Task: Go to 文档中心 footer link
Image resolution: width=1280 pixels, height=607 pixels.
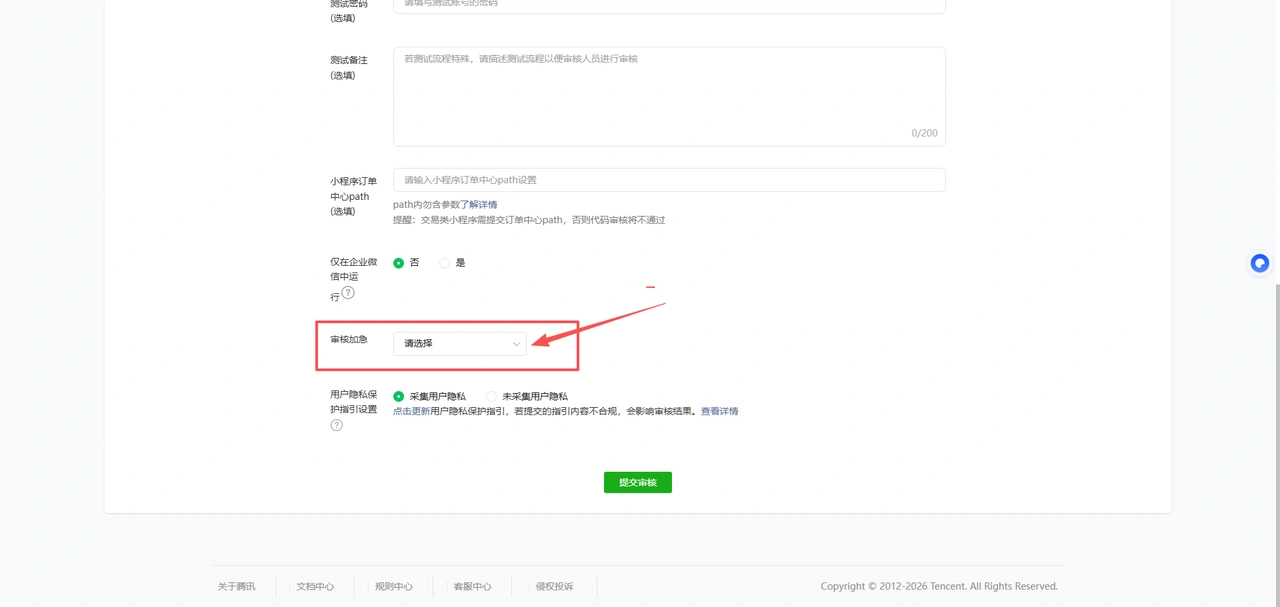Action: (x=315, y=586)
